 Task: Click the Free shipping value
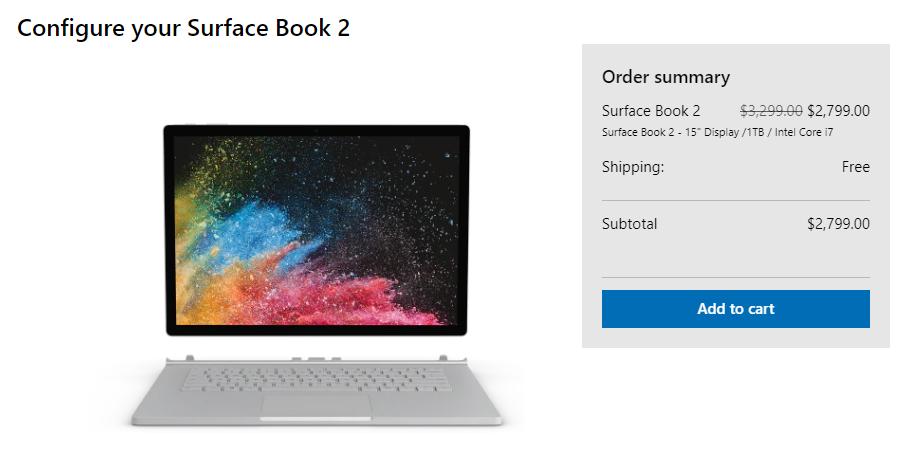click(x=855, y=167)
